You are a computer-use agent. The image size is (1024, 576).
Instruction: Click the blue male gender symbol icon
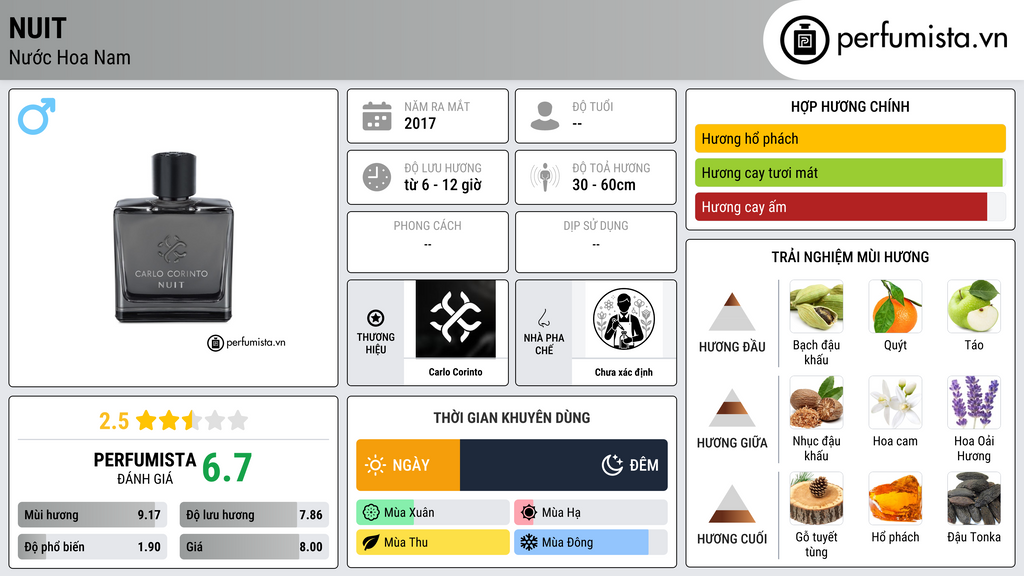point(37,116)
